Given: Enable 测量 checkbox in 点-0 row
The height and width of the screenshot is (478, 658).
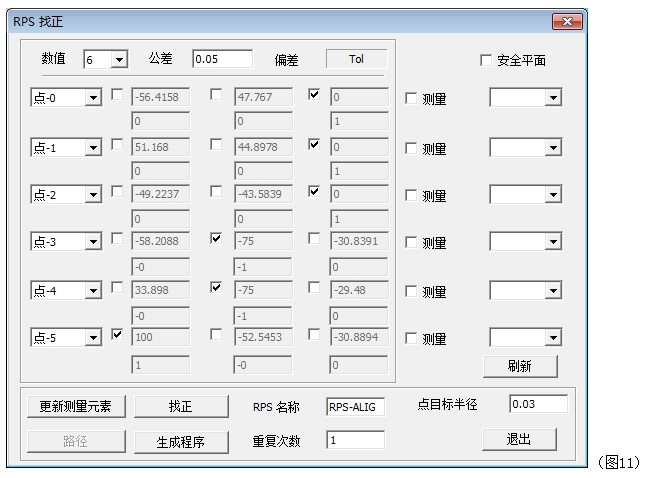Looking at the screenshot, I should pyautogui.click(x=411, y=98).
